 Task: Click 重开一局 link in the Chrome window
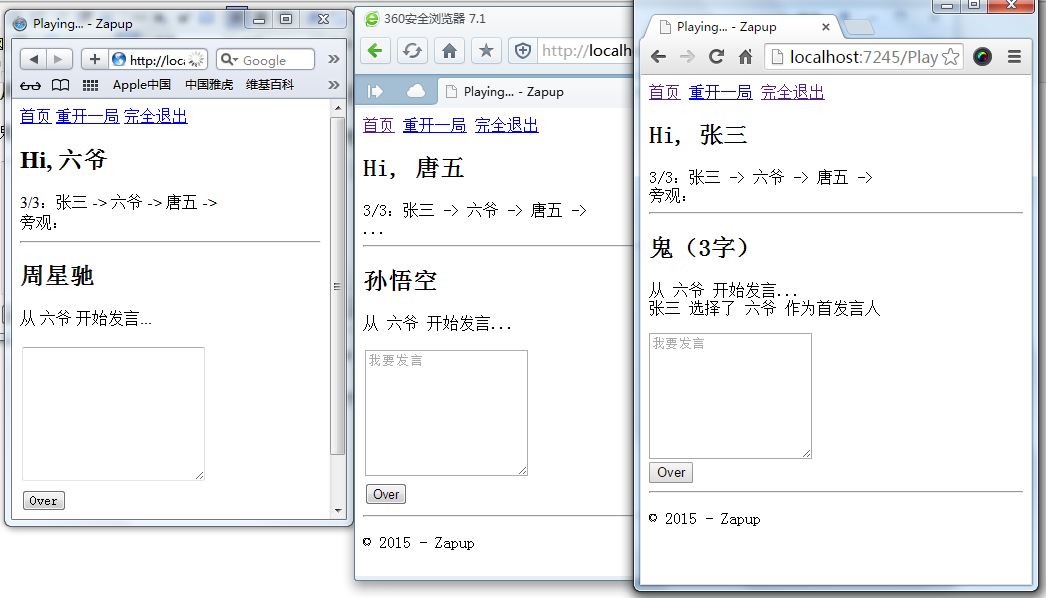(x=720, y=92)
